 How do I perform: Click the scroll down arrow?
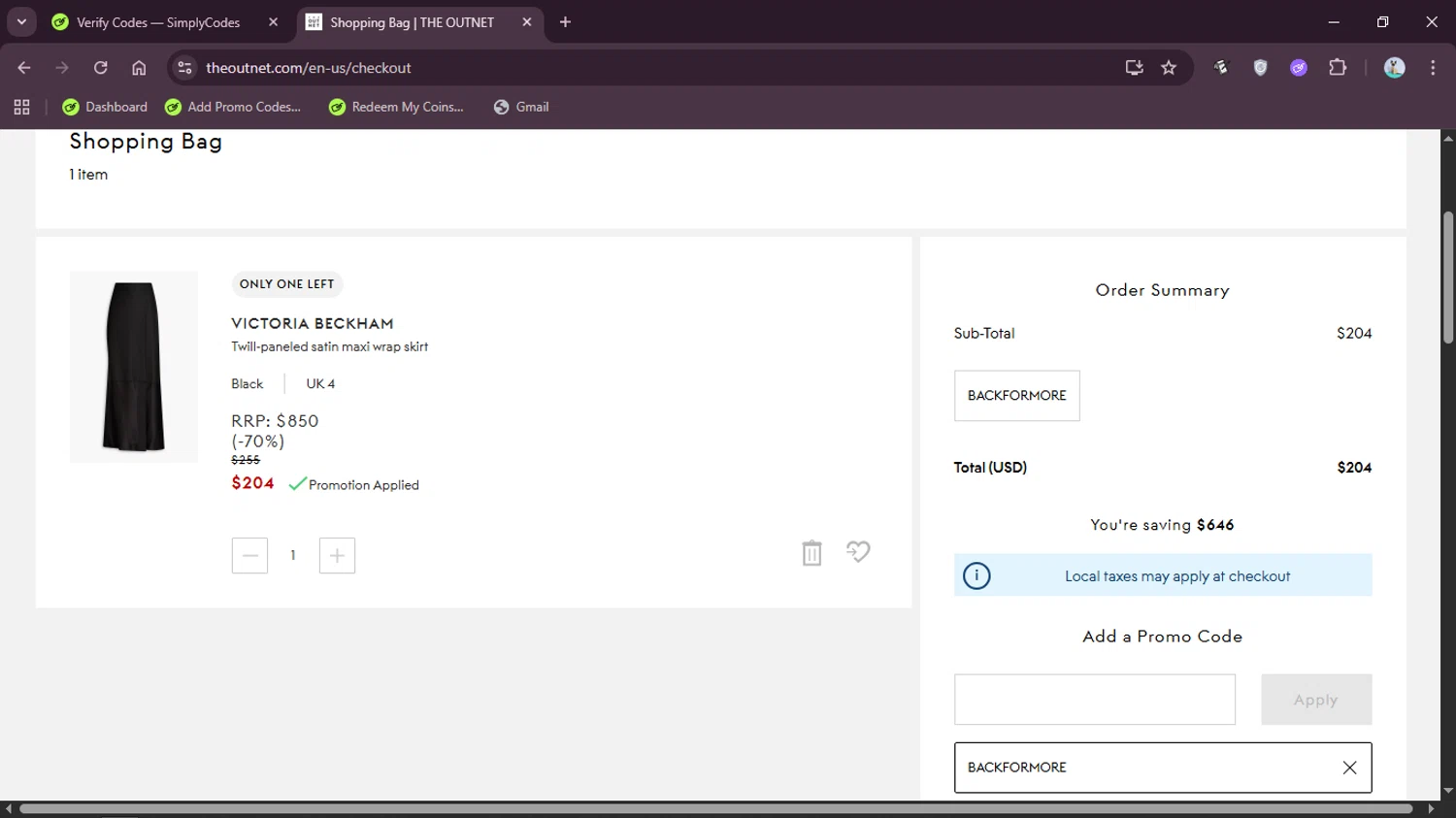coord(1447,791)
